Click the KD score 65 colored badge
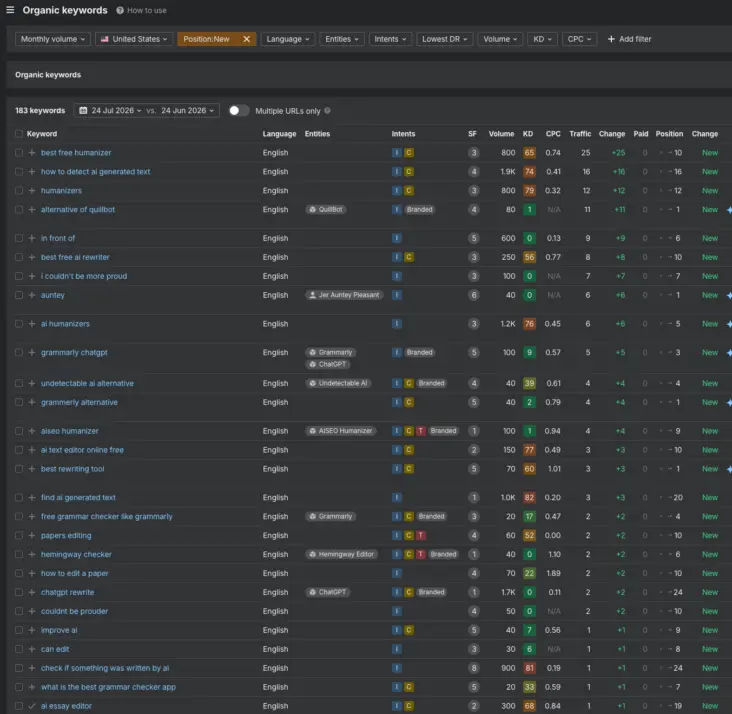Screen dimensions: 732x714 coord(529,153)
